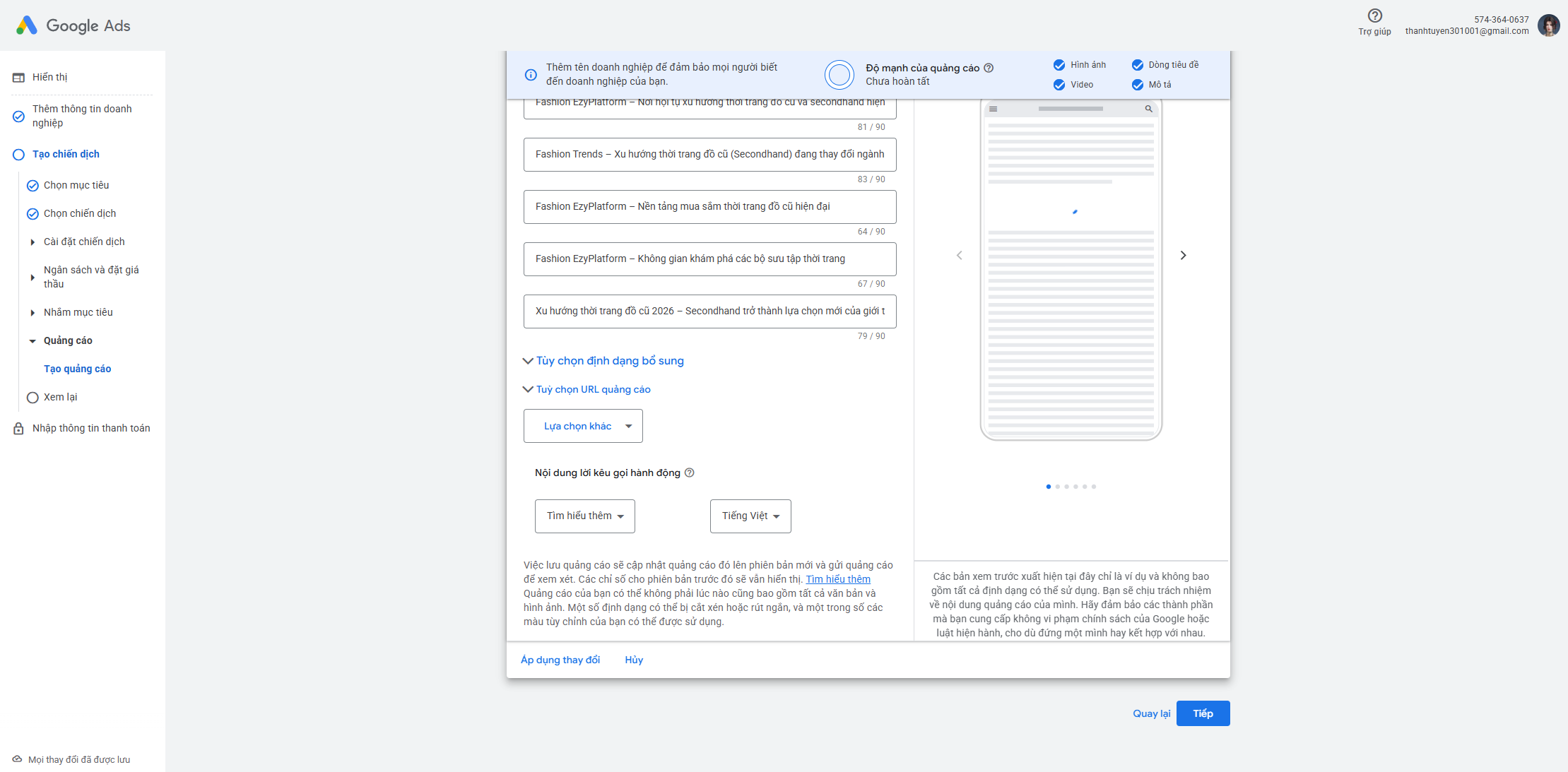
Task: Click the Xem lại step circle
Action: (33, 398)
